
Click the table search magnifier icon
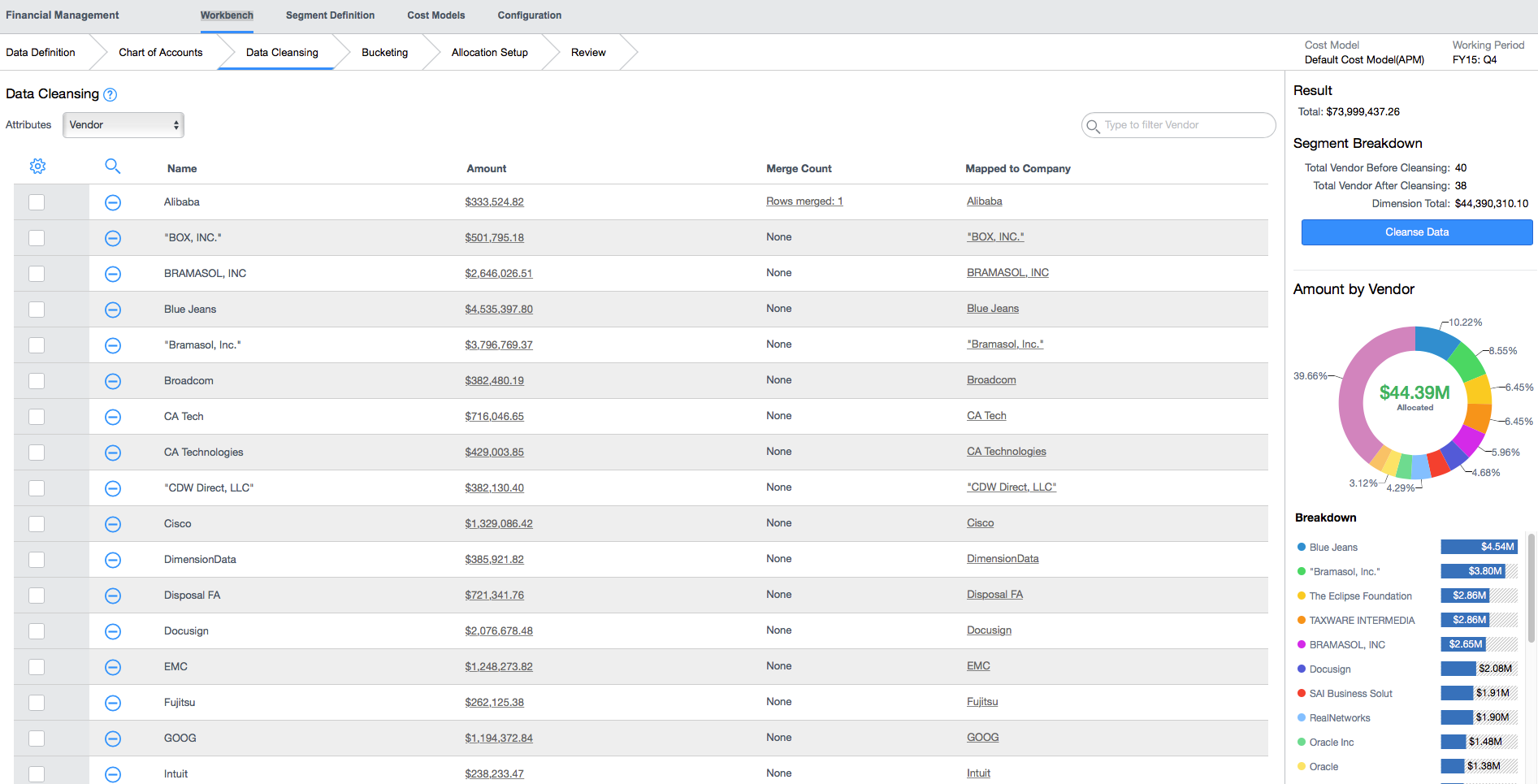[113, 166]
